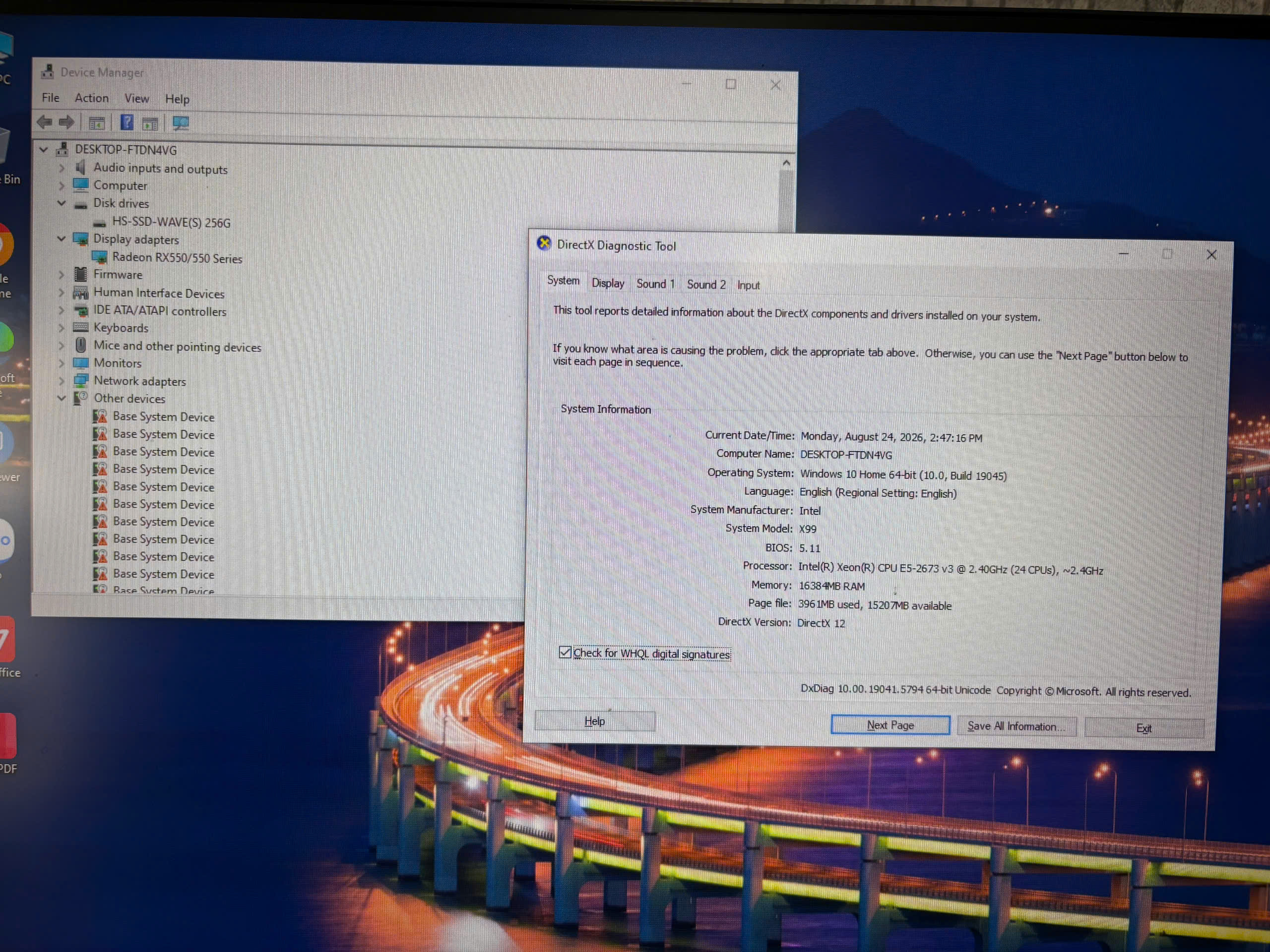Expand the Firmware category
This screenshot has height=952, width=1270.
click(x=62, y=274)
